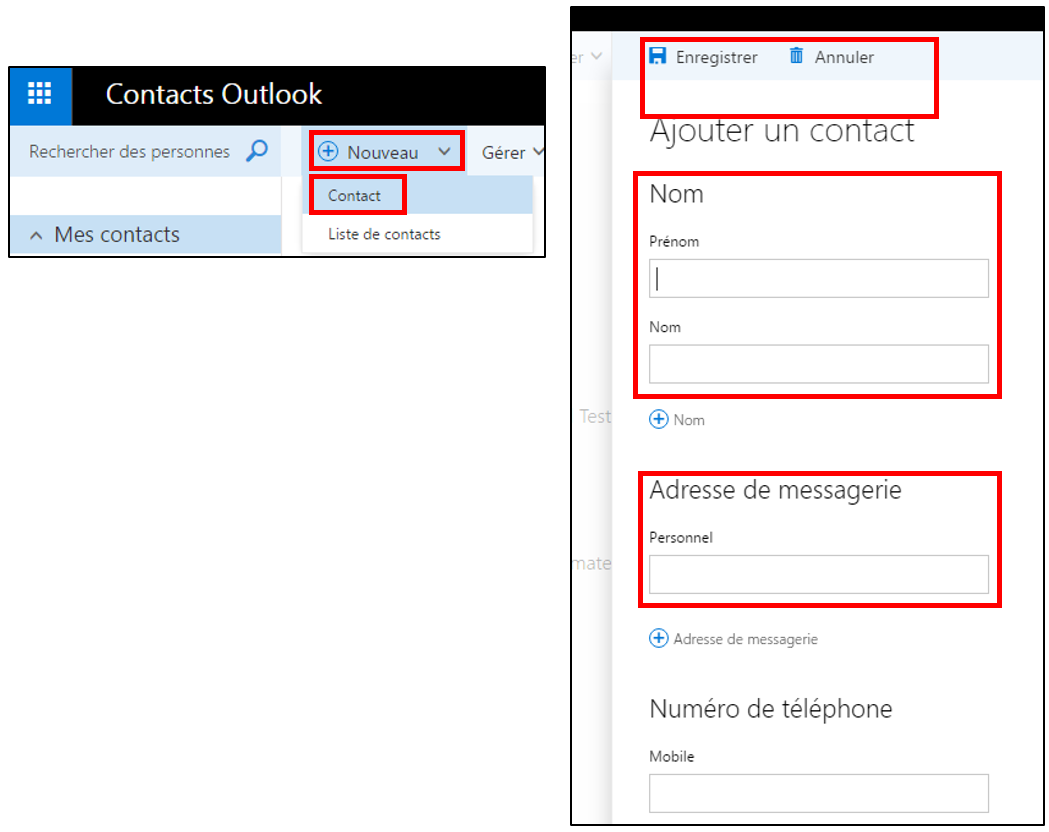Click the Numéro de téléphone heading

pyautogui.click(x=771, y=709)
